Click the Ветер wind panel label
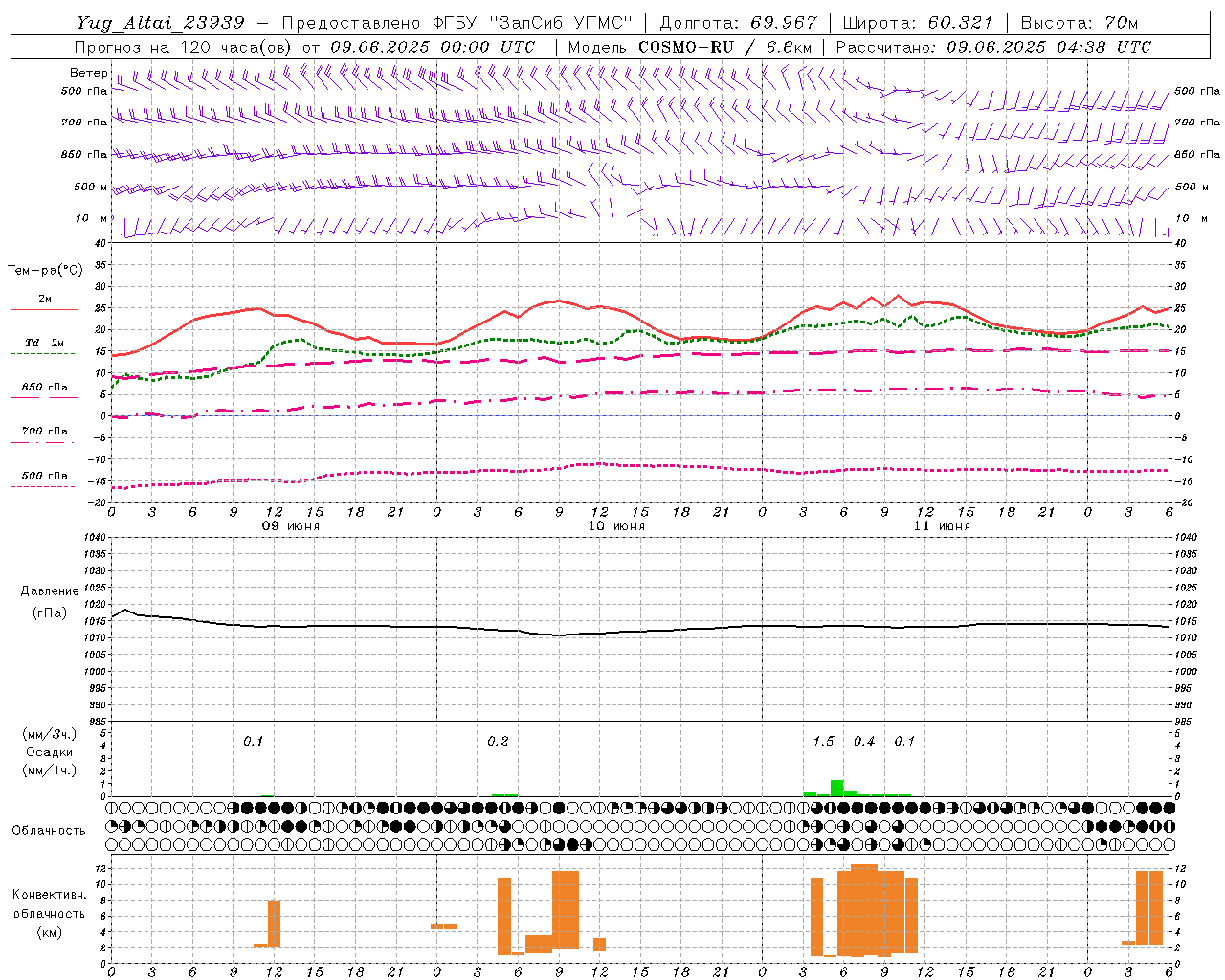This screenshot has height=980, width=1225. click(x=88, y=73)
